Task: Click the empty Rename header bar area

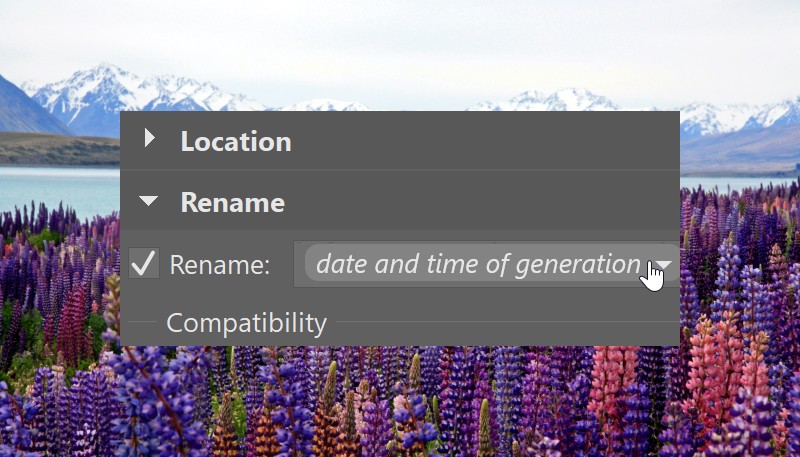Action: [x=480, y=201]
